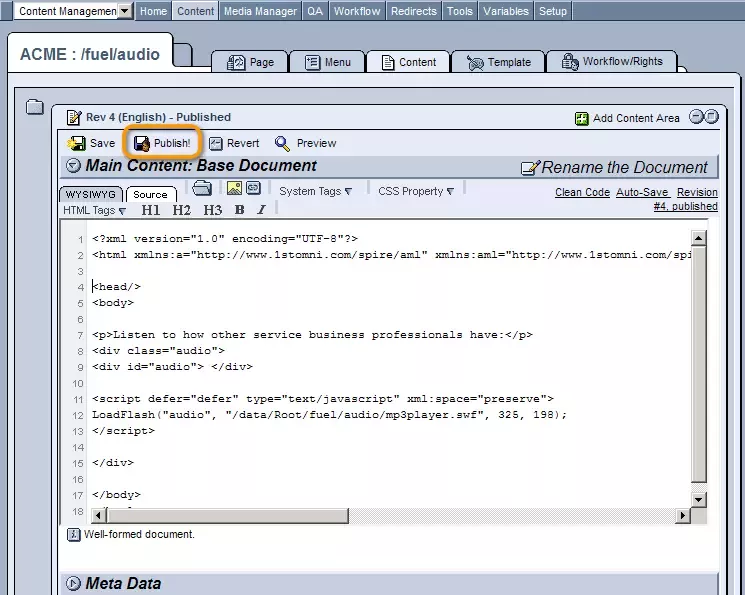Click the insert image icon
745x595 pixels.
coord(234,188)
